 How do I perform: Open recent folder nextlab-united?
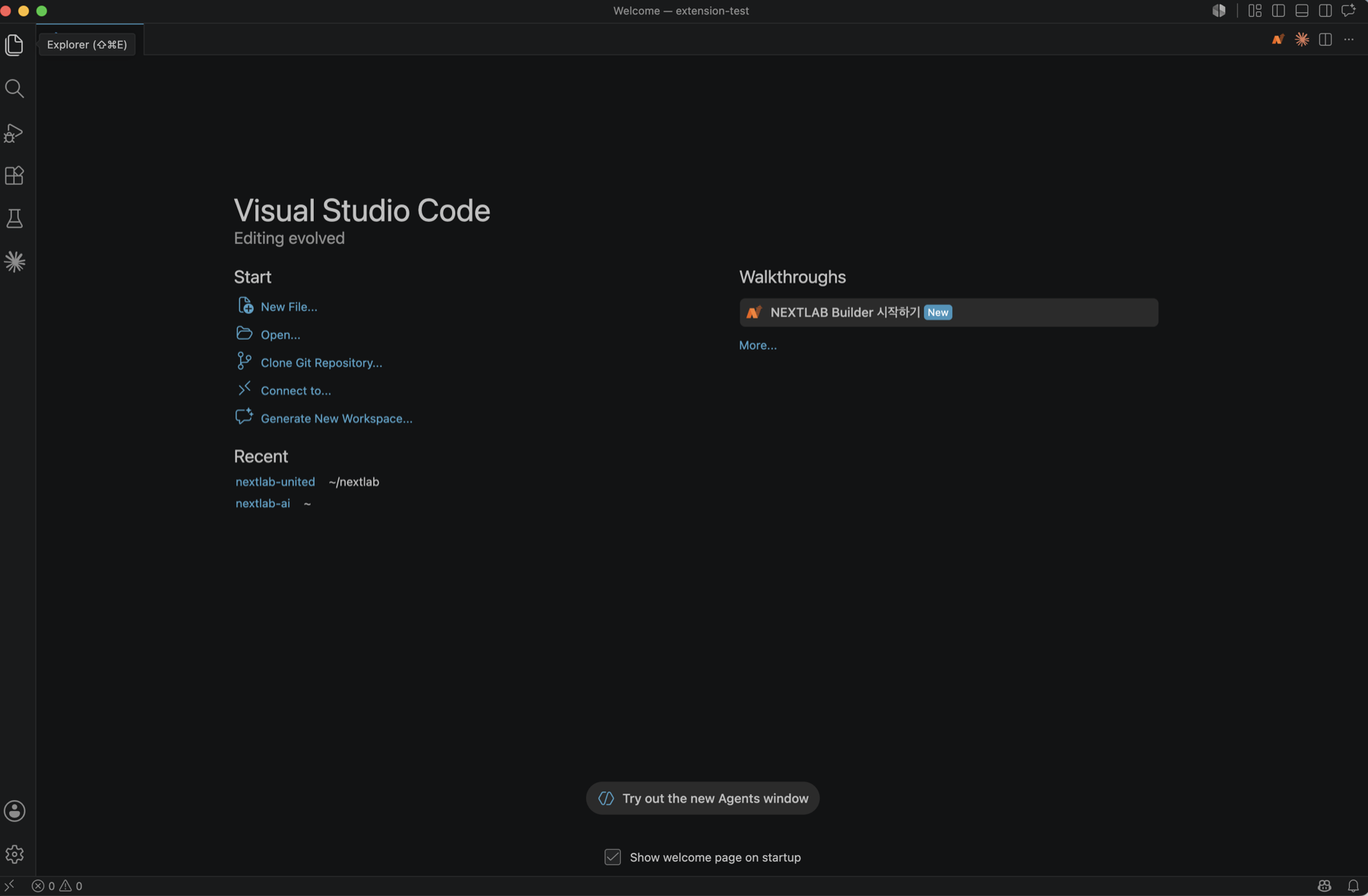tap(275, 482)
